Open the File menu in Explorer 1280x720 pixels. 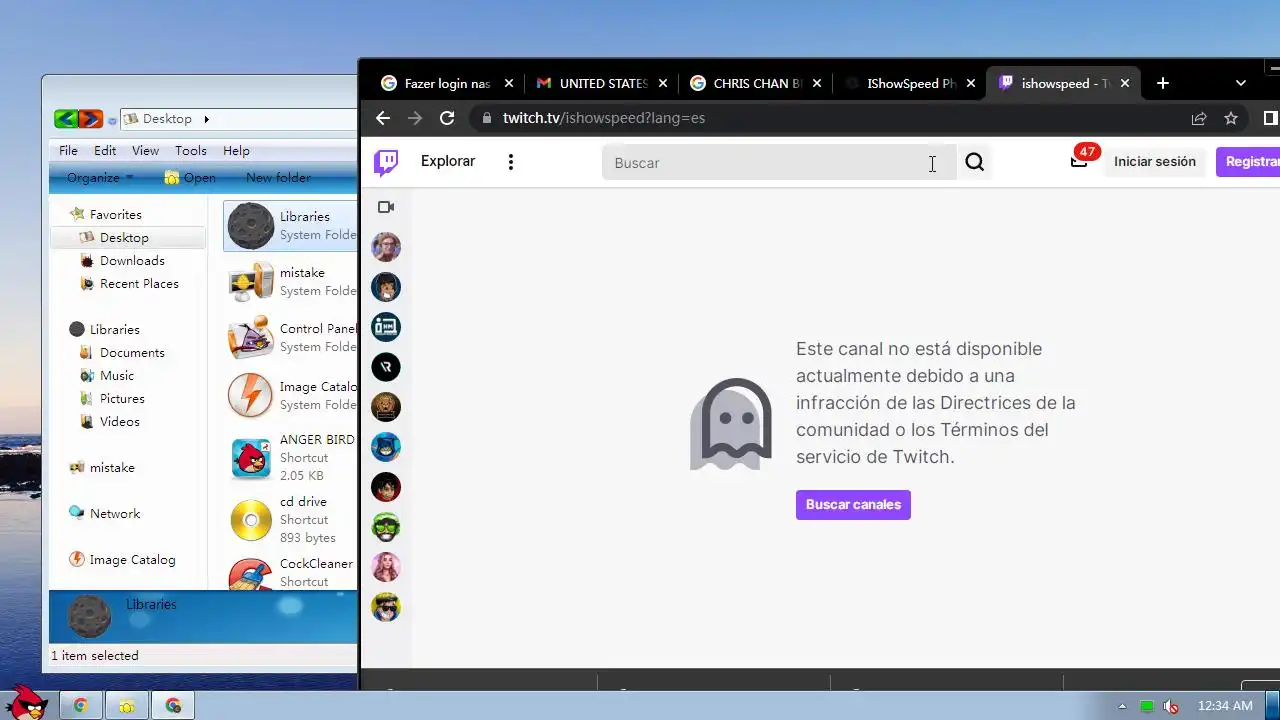click(x=68, y=151)
